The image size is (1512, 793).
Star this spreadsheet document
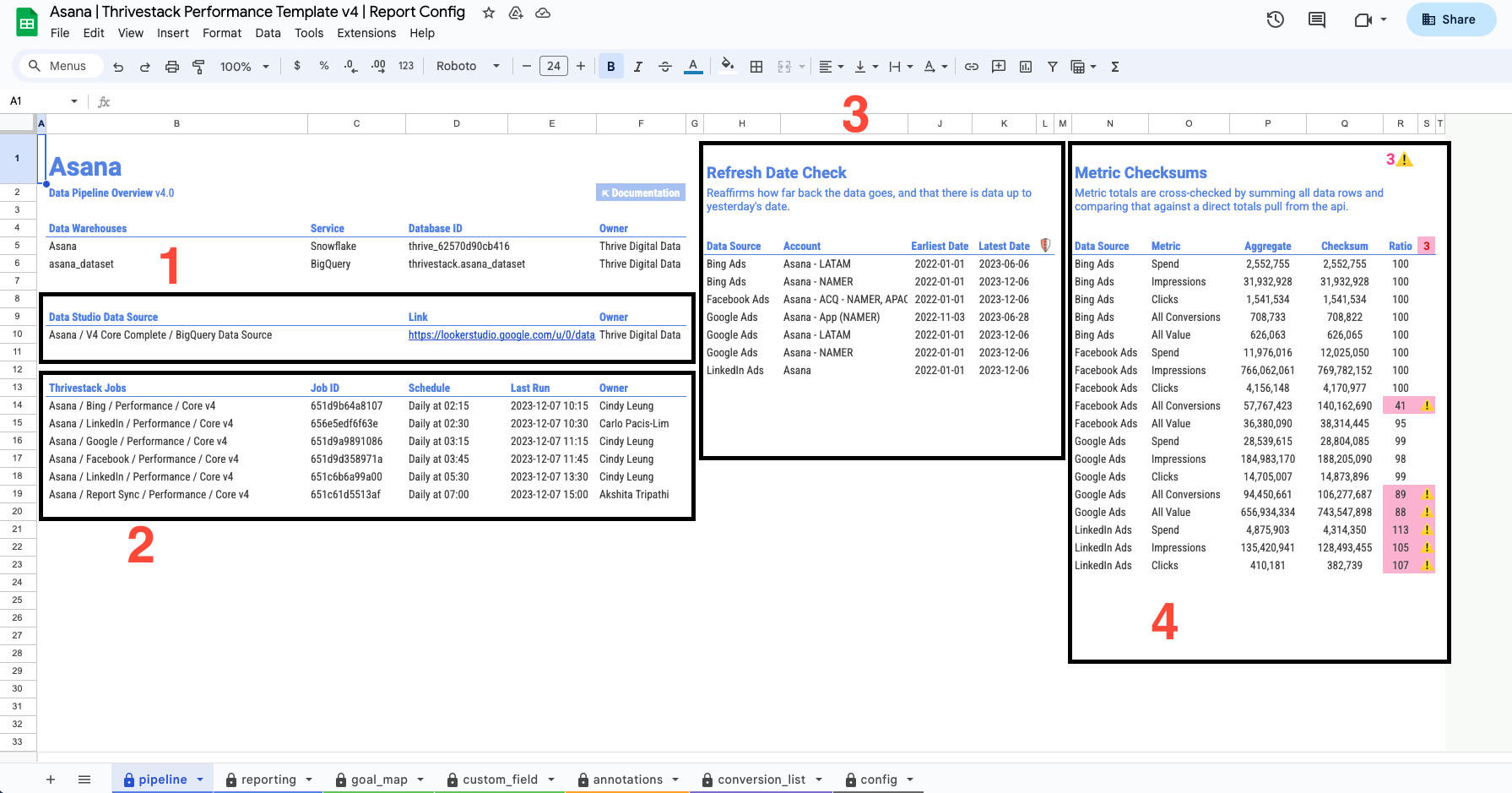click(x=489, y=13)
